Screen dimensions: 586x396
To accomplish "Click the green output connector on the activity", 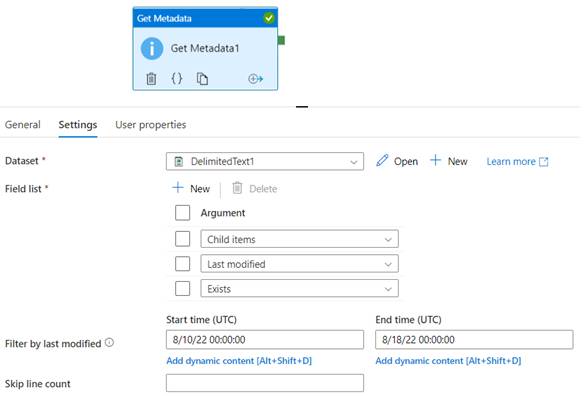I will coord(281,40).
